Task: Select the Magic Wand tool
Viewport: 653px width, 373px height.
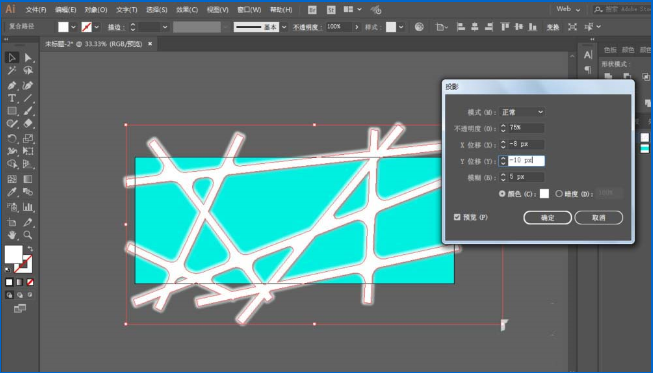Action: click(12, 71)
